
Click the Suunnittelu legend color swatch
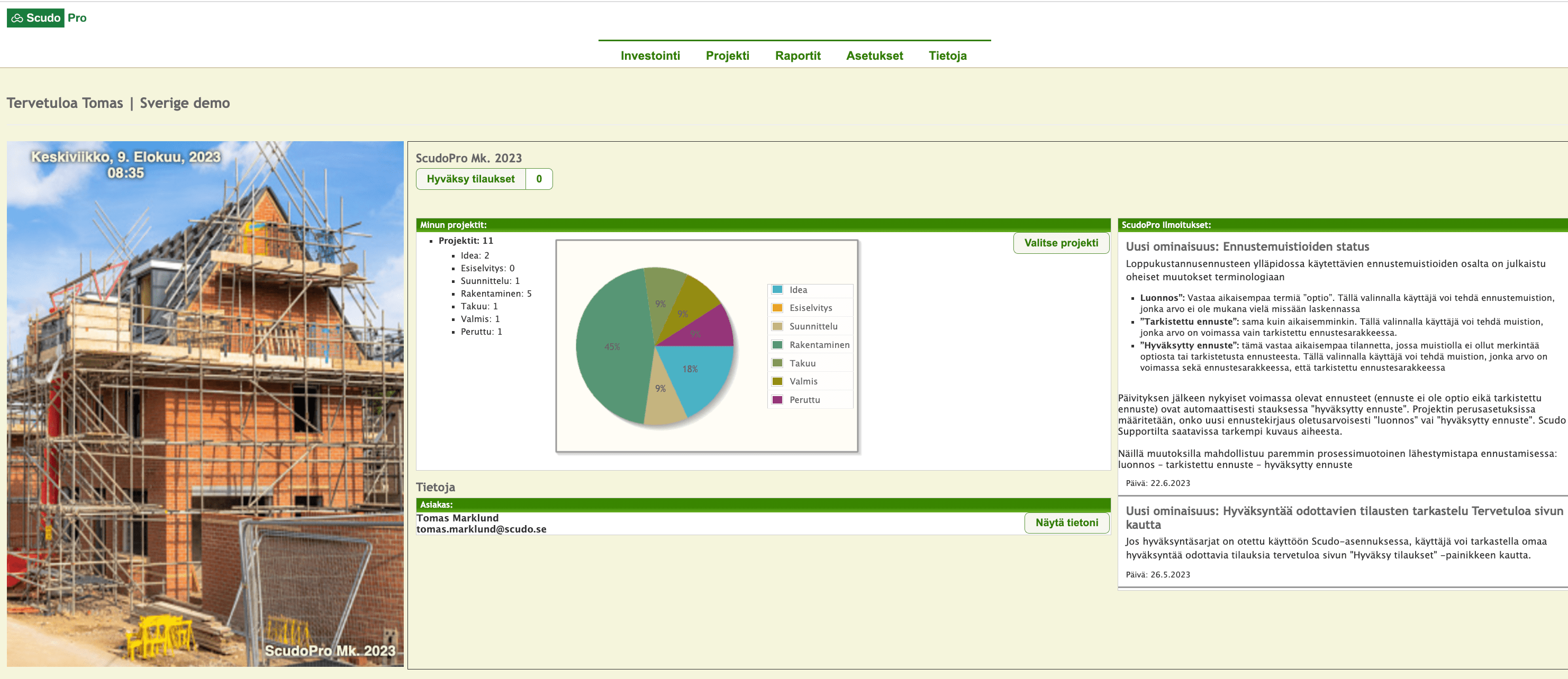coord(777,326)
